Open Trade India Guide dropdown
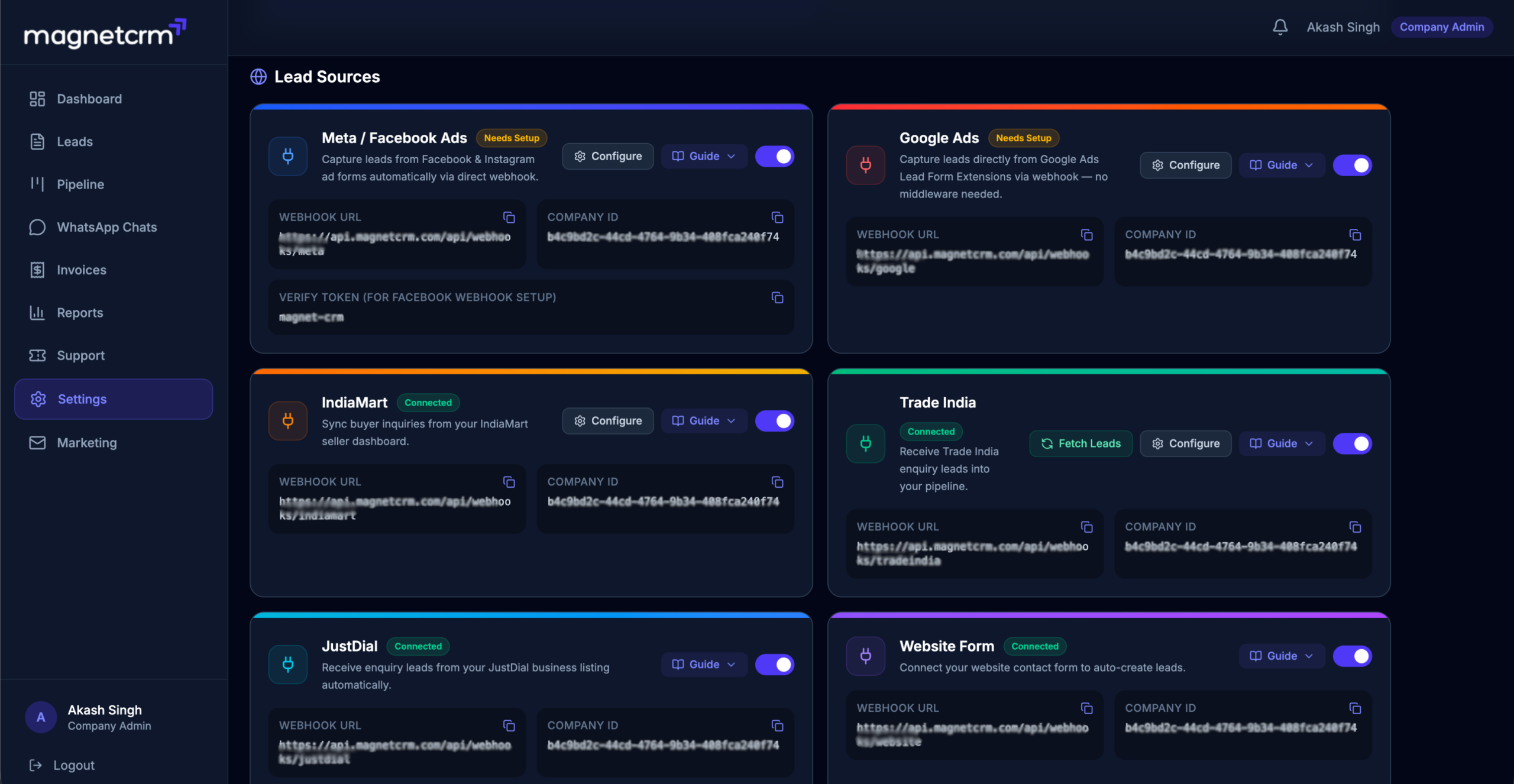 click(x=1282, y=443)
